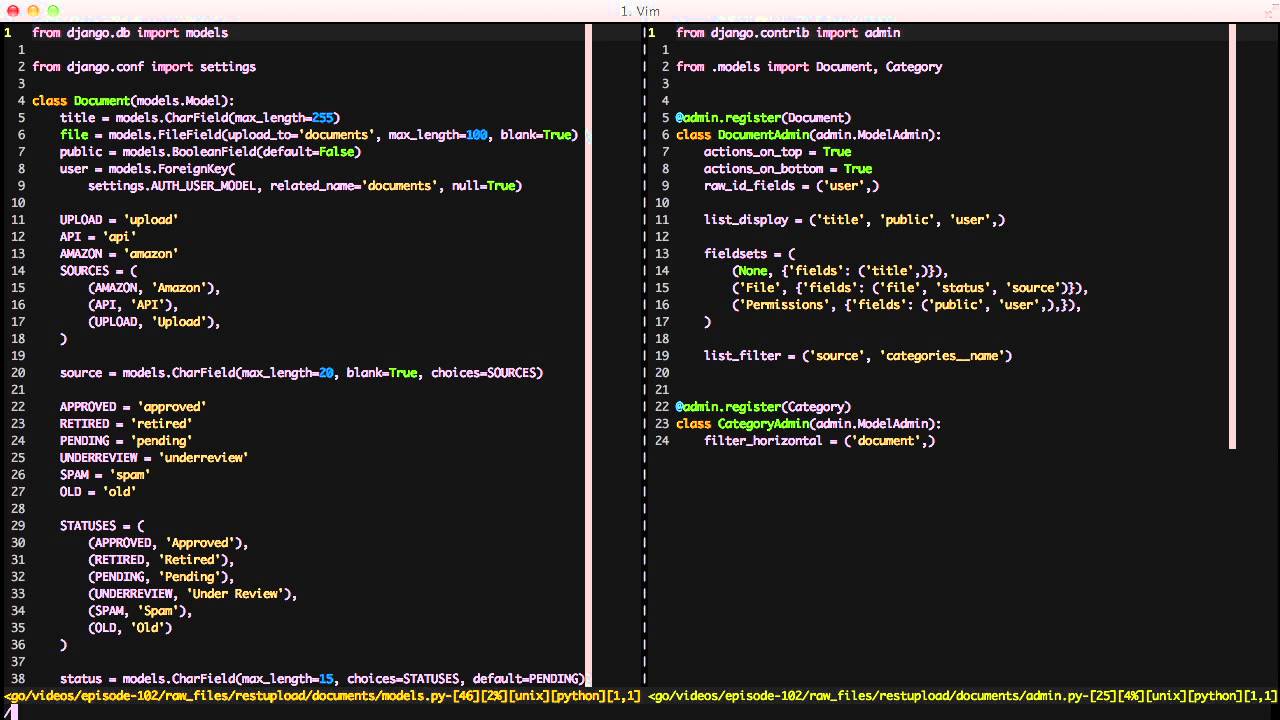1280x720 pixels.
Task: Click the "(RETIRED, 'Retired')," tuple line
Action: click(x=161, y=560)
